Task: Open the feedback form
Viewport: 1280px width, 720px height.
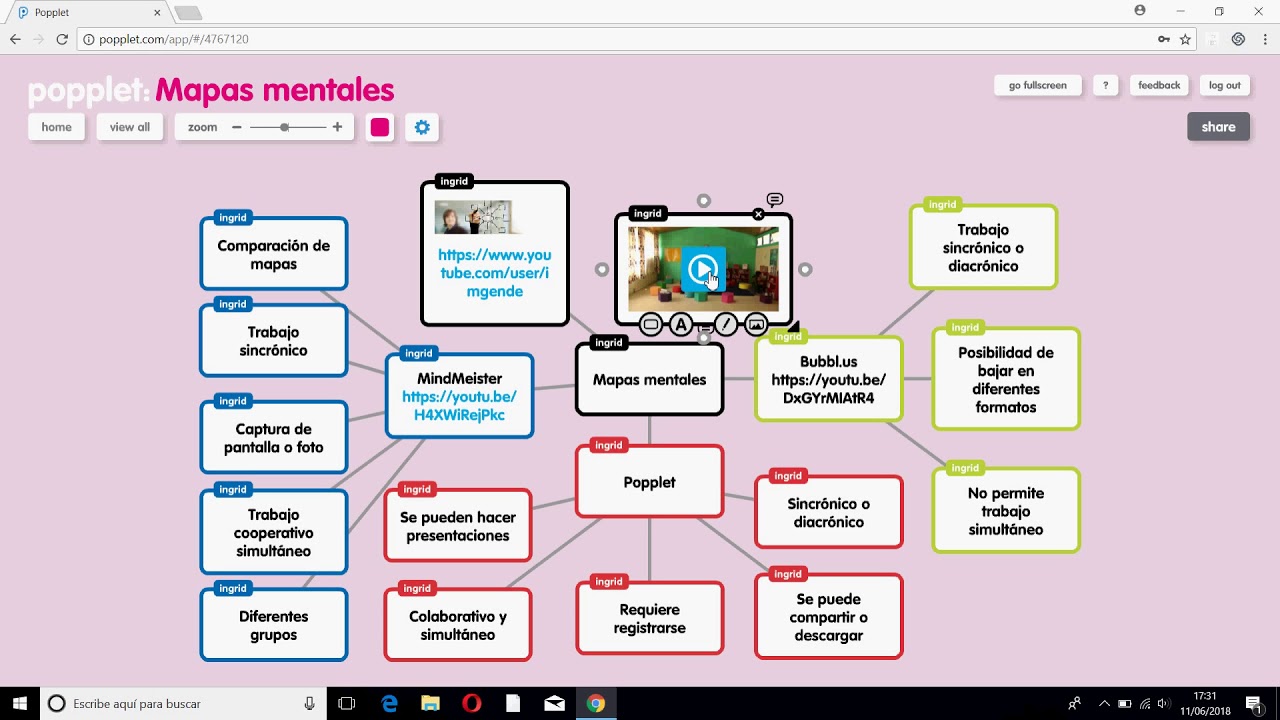Action: (1159, 85)
